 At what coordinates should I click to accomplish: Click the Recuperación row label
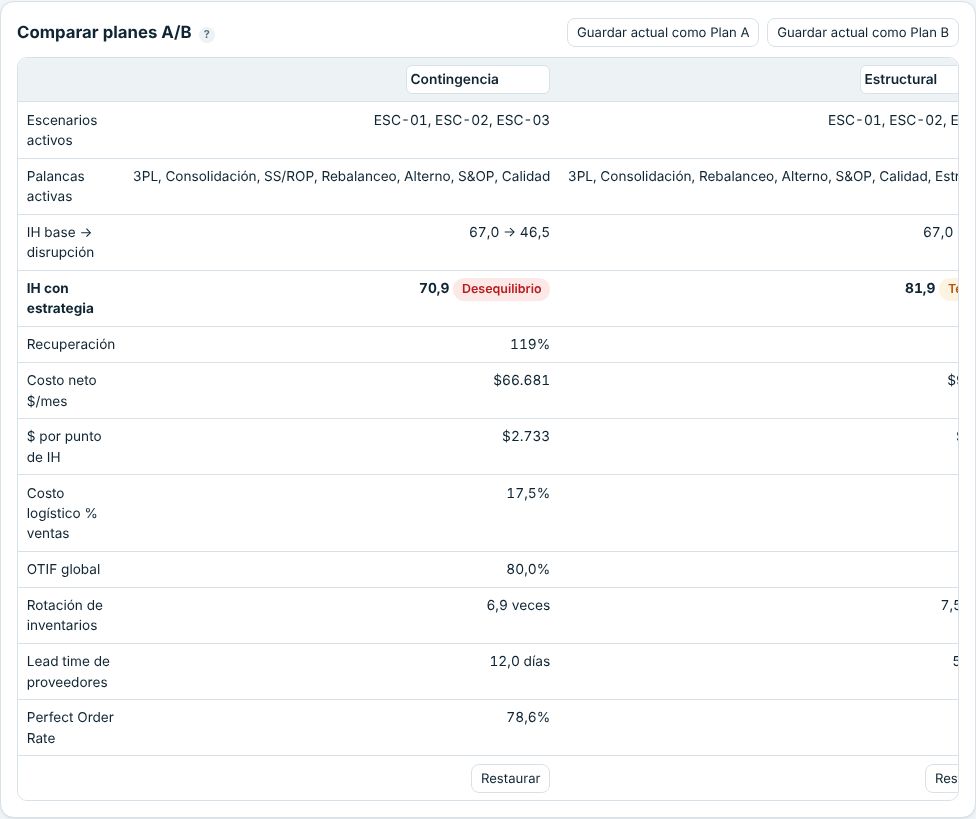[70, 344]
